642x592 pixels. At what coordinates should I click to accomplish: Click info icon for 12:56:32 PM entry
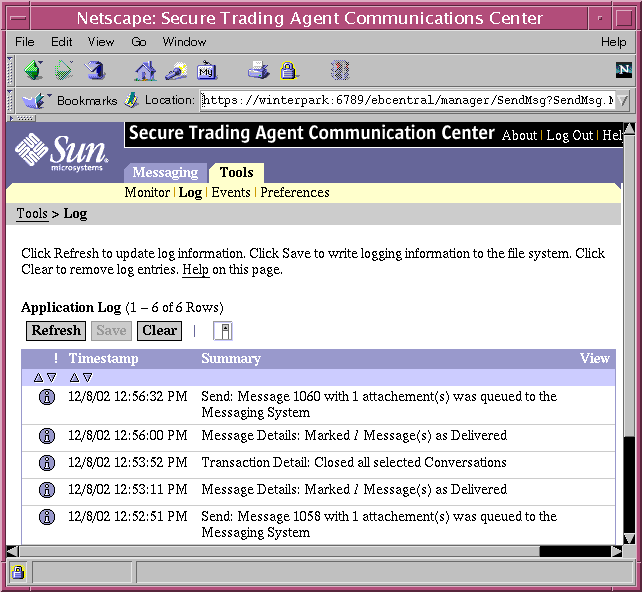point(47,397)
